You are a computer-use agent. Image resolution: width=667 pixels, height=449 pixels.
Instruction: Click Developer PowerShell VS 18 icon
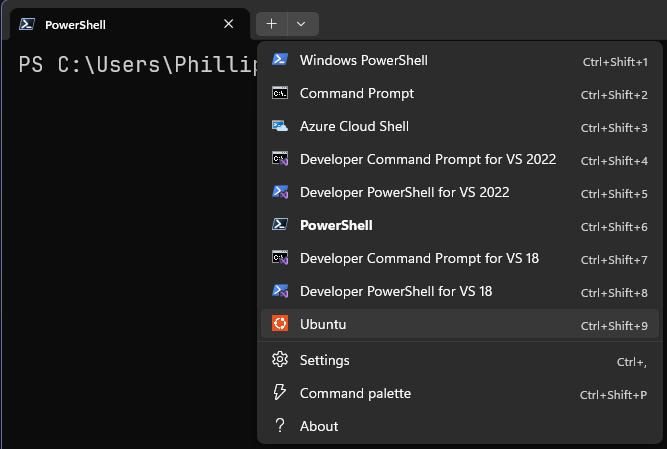pos(280,291)
